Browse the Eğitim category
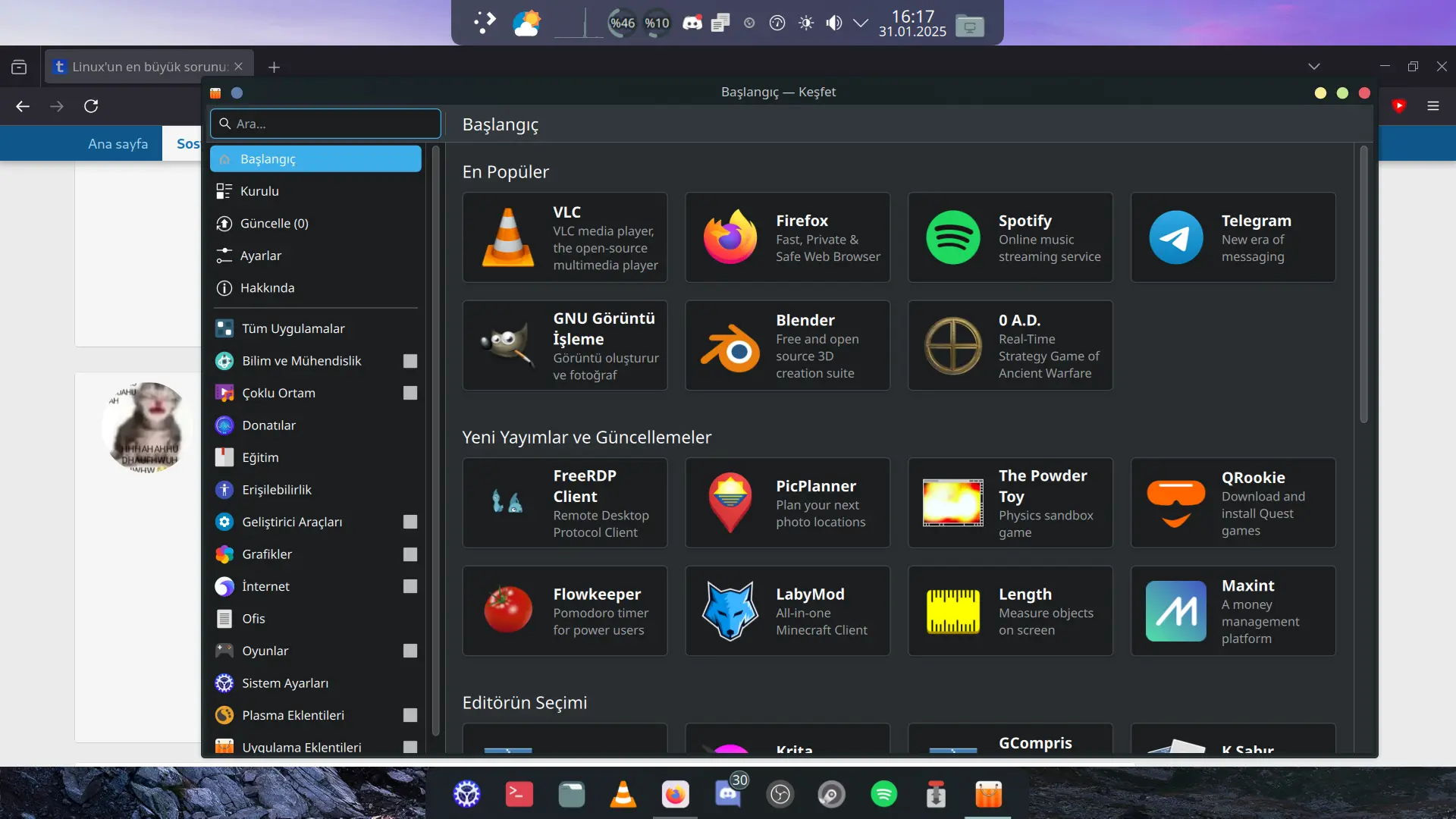 pyautogui.click(x=315, y=457)
